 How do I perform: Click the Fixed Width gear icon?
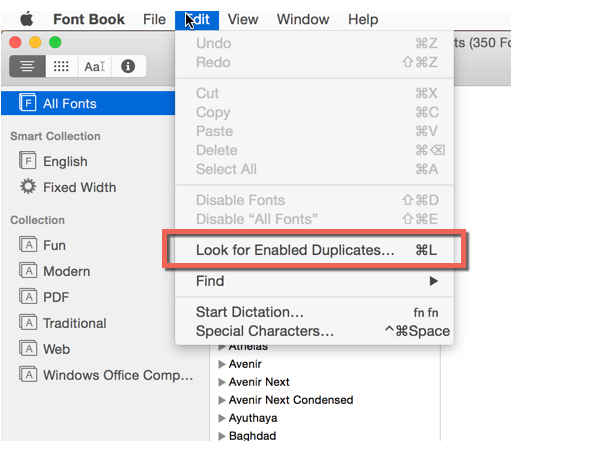click(x=28, y=187)
